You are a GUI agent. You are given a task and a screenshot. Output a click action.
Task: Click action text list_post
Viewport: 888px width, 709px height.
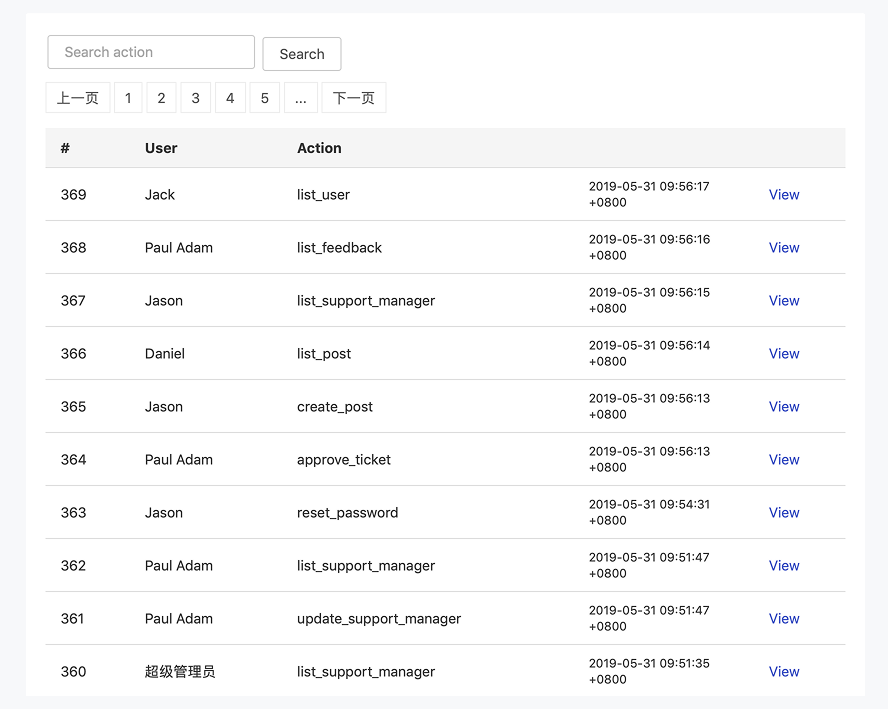tap(324, 353)
